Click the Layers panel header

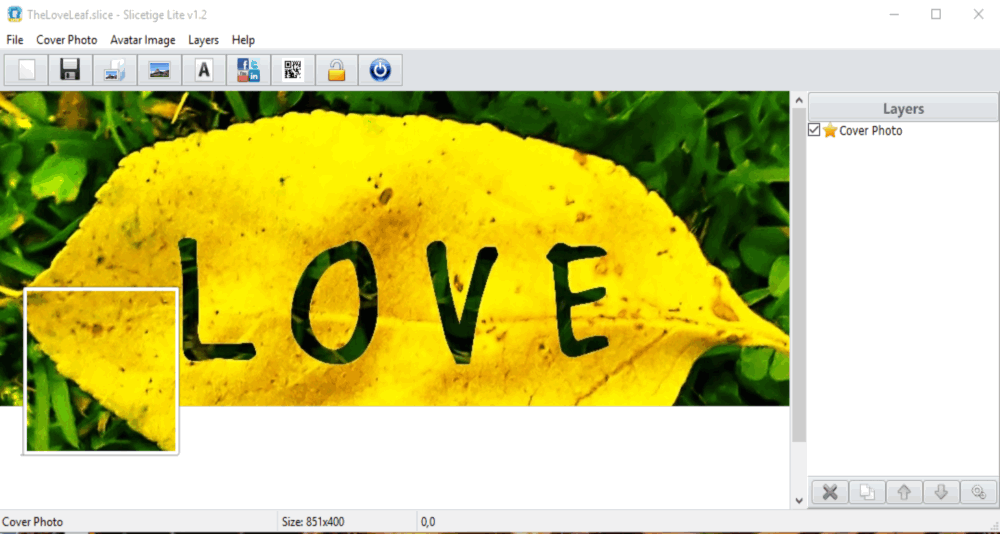point(903,108)
